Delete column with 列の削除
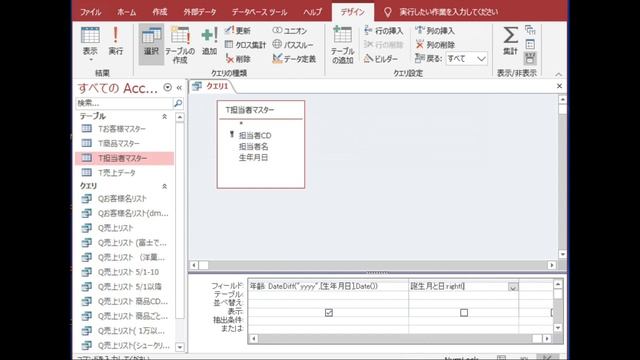640x360 pixels. pyautogui.click(x=435, y=45)
